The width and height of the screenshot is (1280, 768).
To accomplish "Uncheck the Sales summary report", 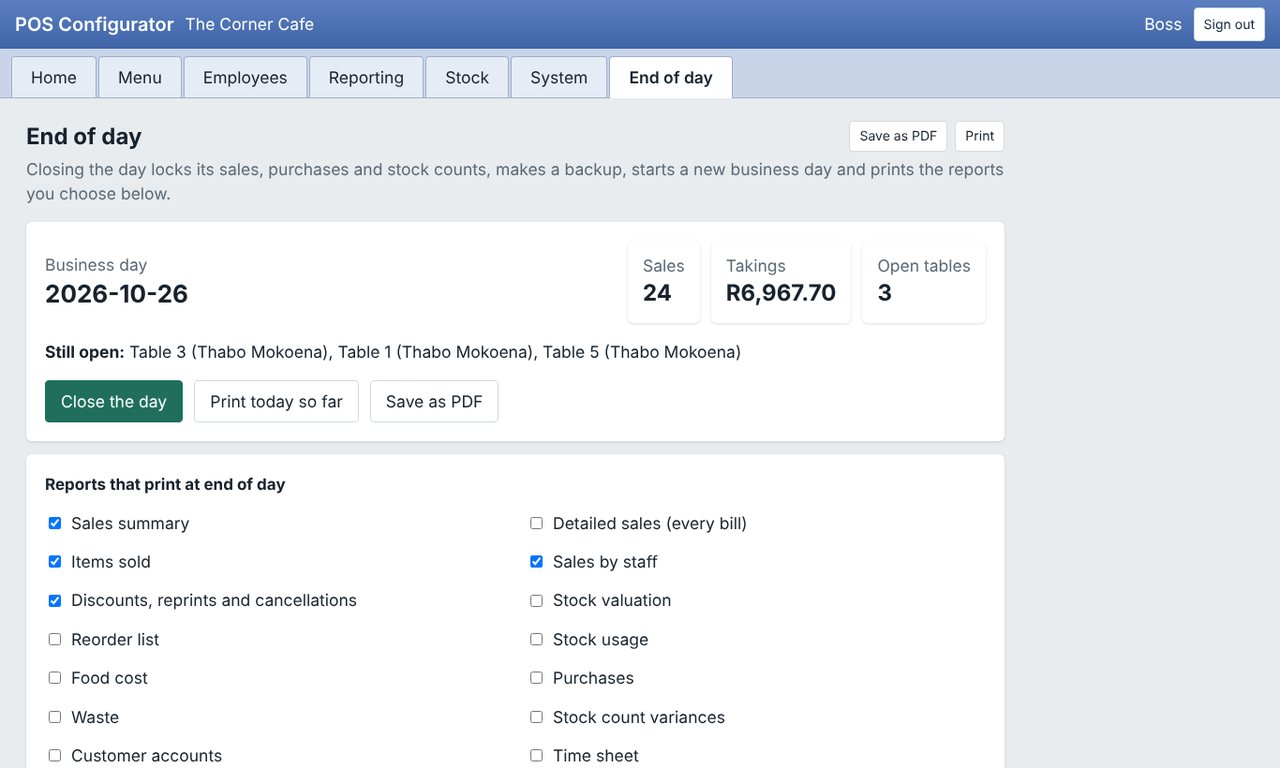I will (55, 523).
